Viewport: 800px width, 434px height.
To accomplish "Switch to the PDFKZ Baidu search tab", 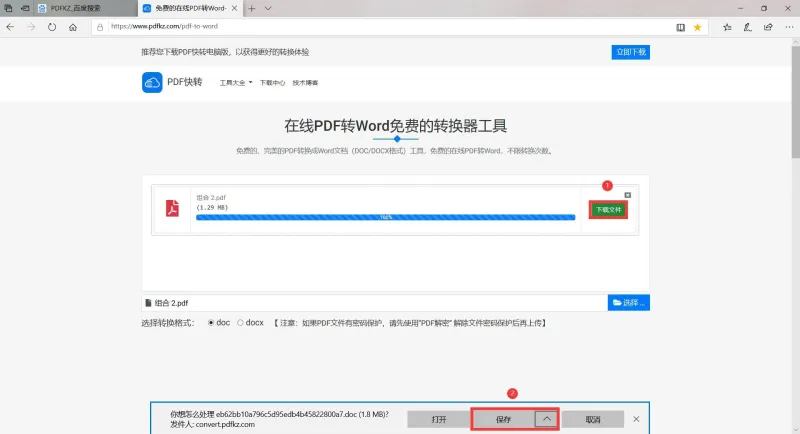I will point(85,8).
